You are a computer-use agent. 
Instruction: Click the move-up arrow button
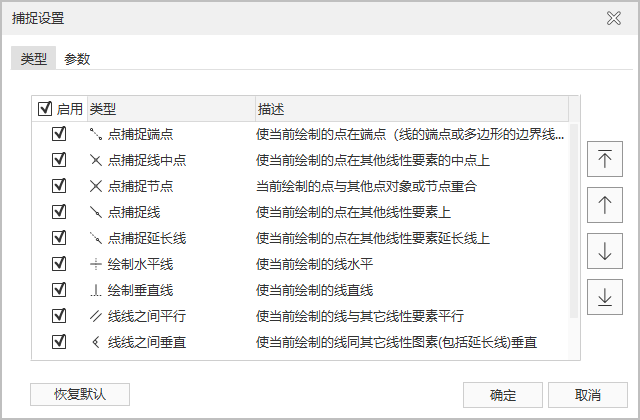coord(604,206)
